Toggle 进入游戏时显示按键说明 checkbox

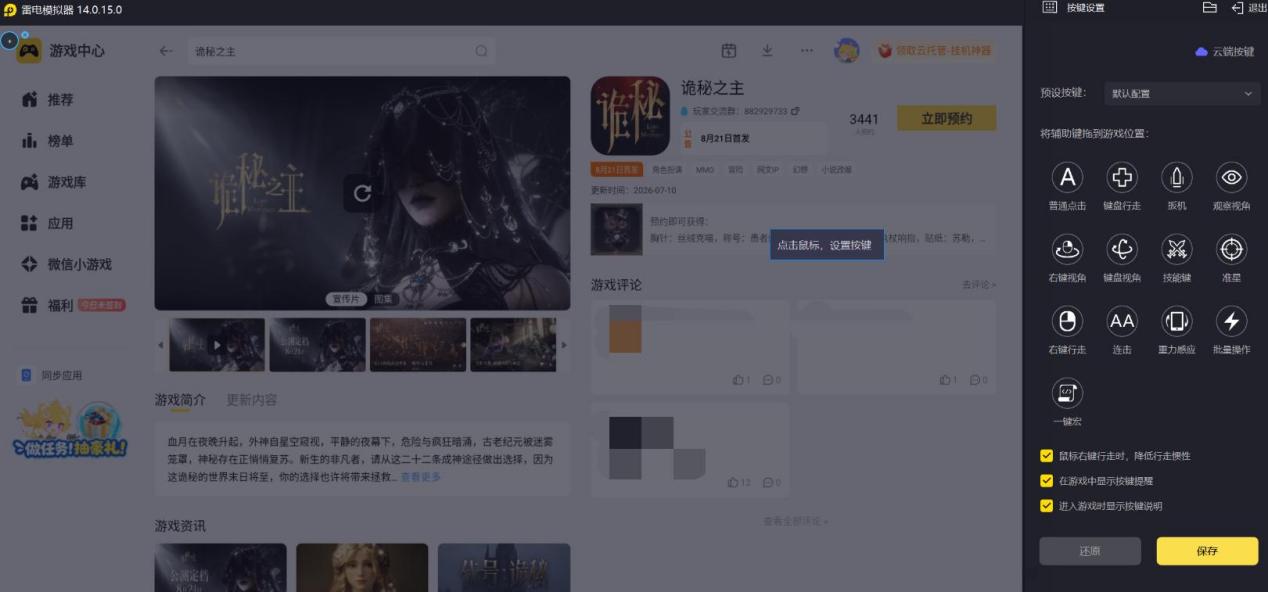click(1047, 506)
